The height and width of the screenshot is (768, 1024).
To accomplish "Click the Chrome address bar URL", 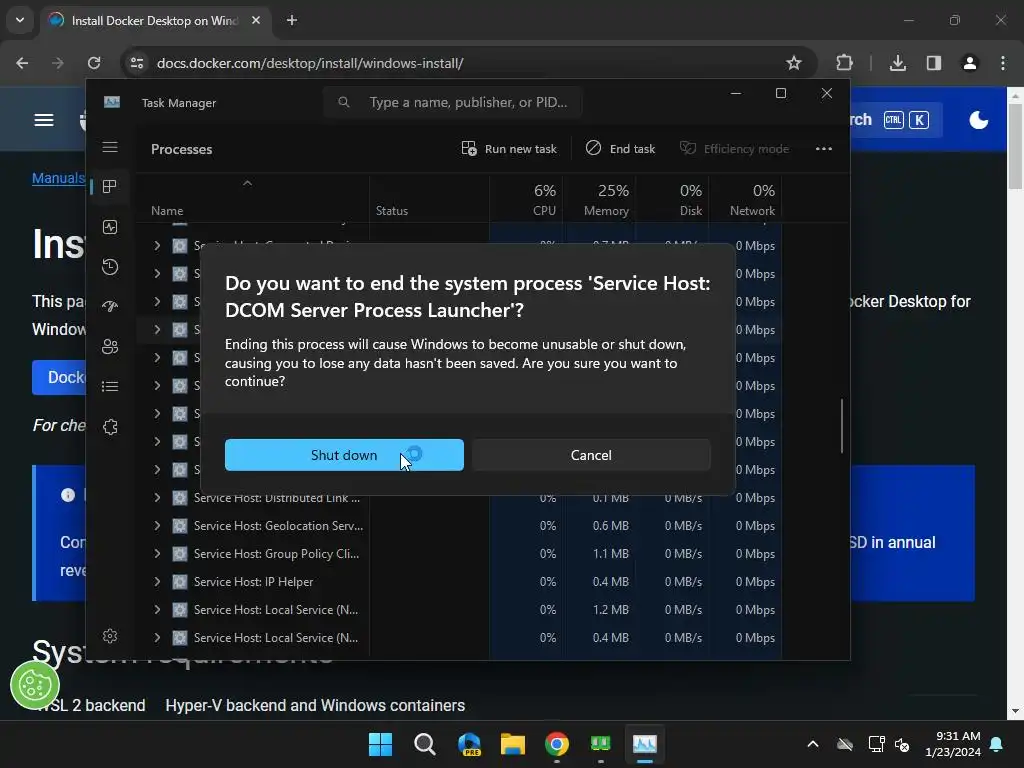I will [x=310, y=63].
